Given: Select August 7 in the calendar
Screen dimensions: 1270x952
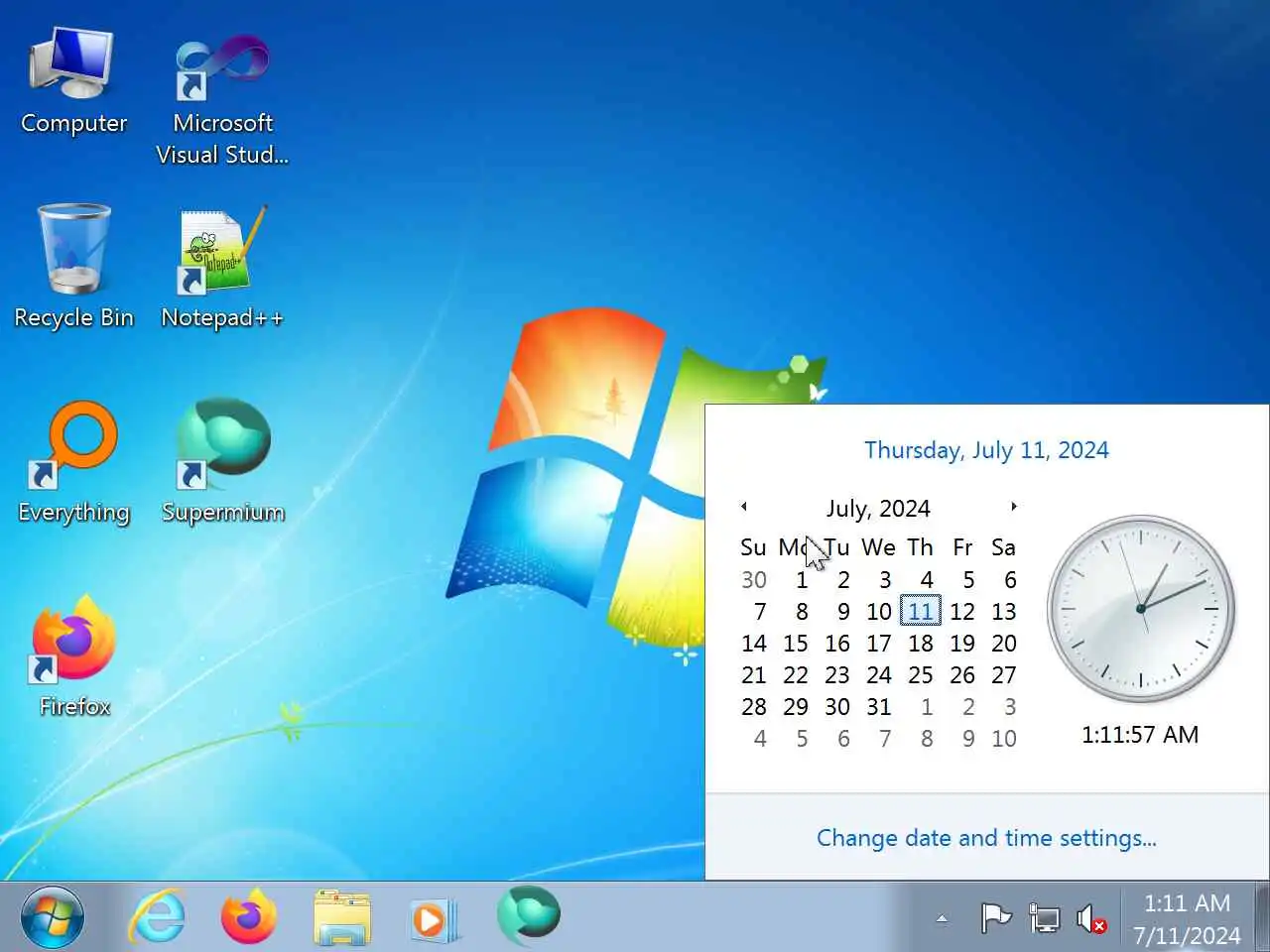Looking at the screenshot, I should click(885, 739).
